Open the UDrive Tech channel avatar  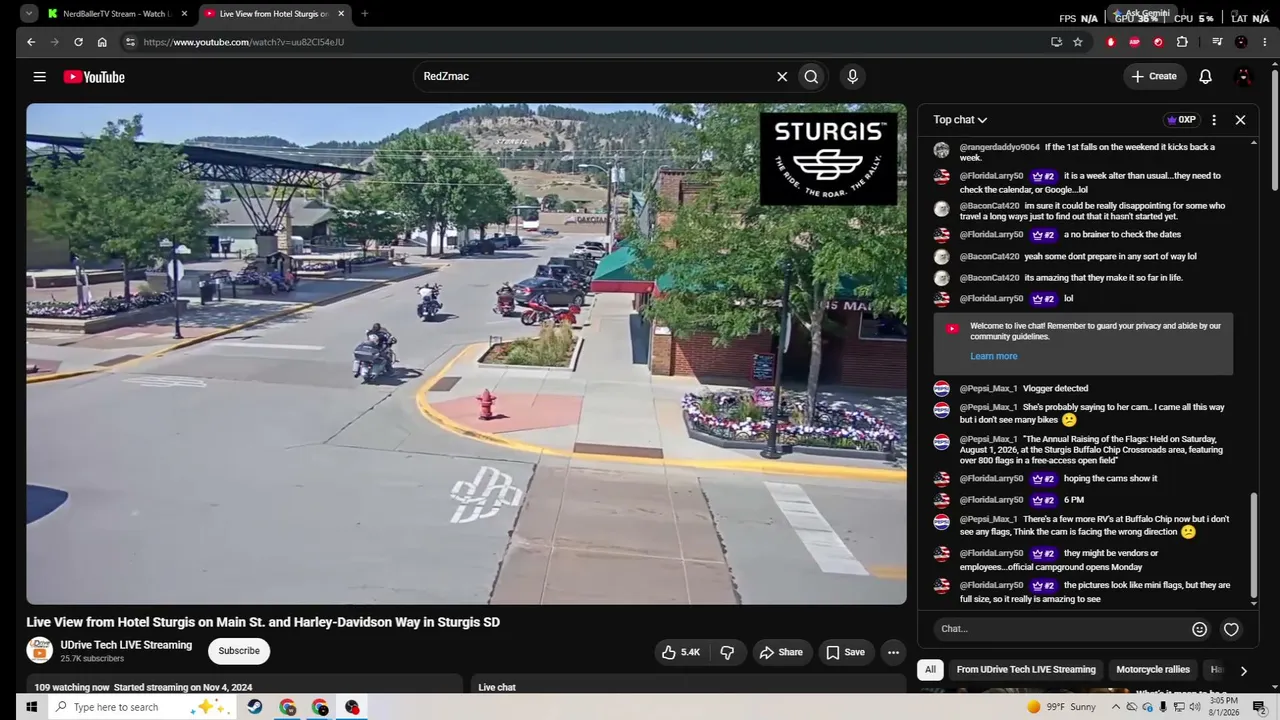point(40,650)
